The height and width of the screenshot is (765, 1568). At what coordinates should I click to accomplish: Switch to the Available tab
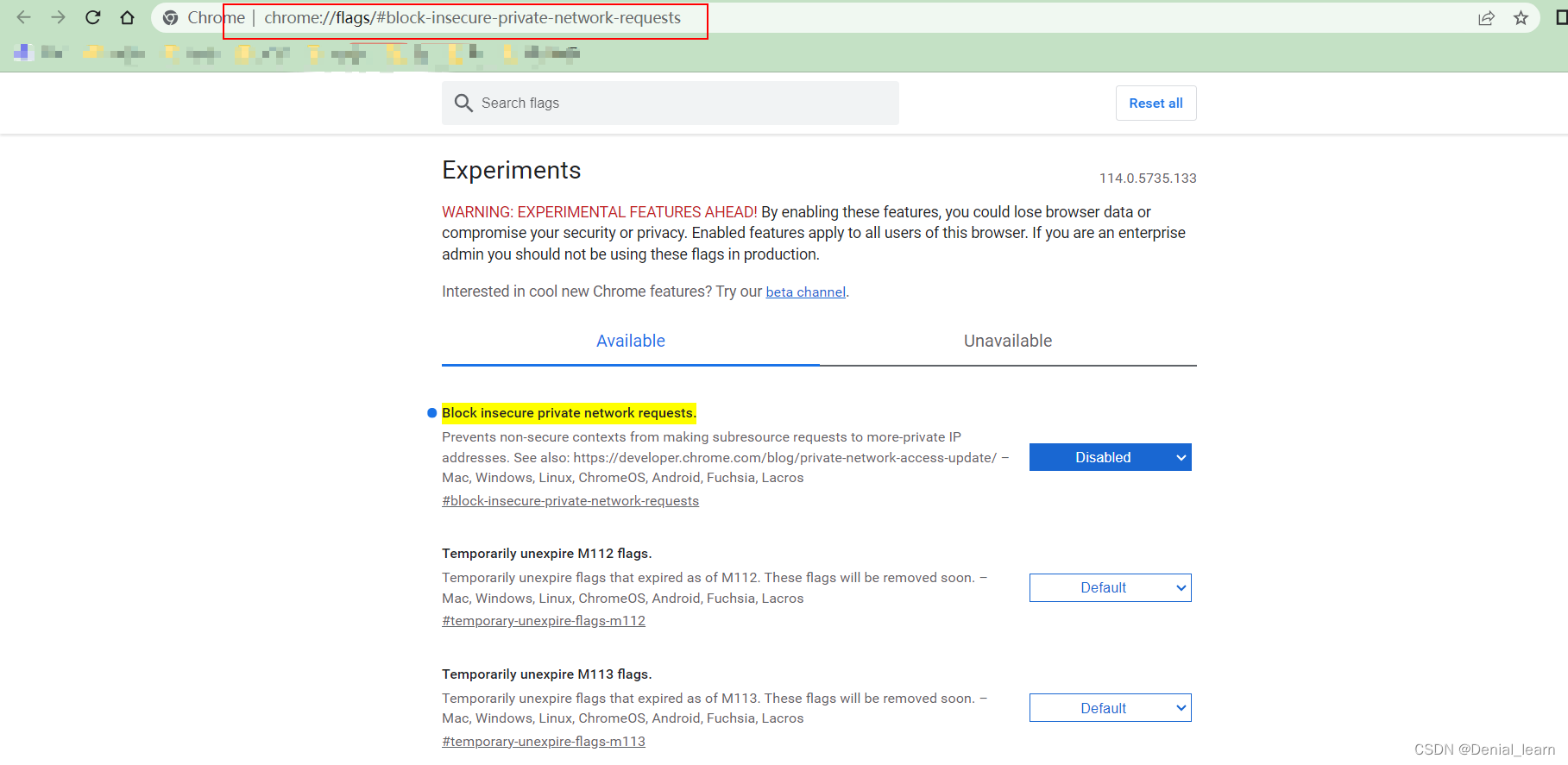pos(631,342)
